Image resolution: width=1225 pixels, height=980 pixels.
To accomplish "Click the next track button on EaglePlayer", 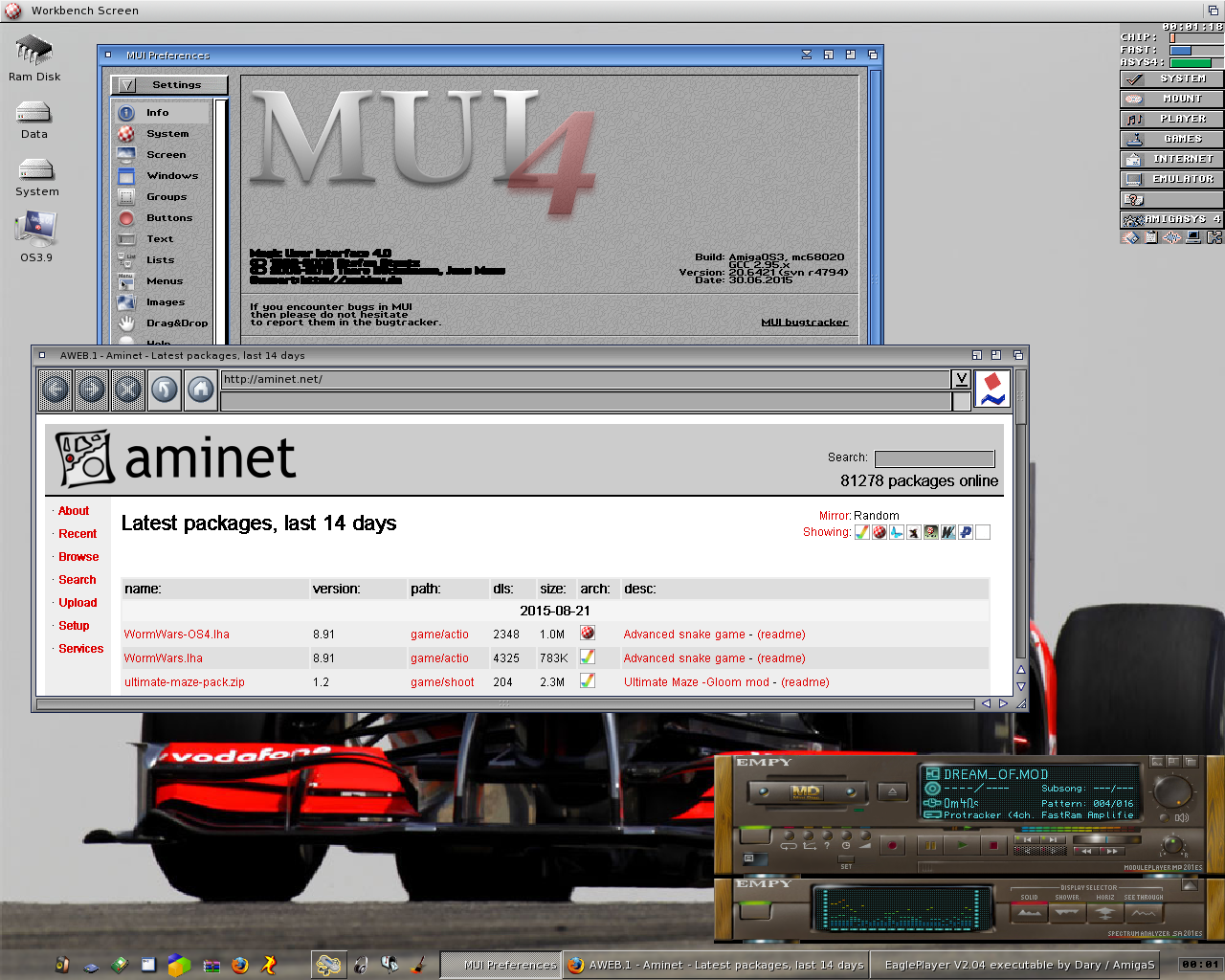I will pyautogui.click(x=1053, y=839).
